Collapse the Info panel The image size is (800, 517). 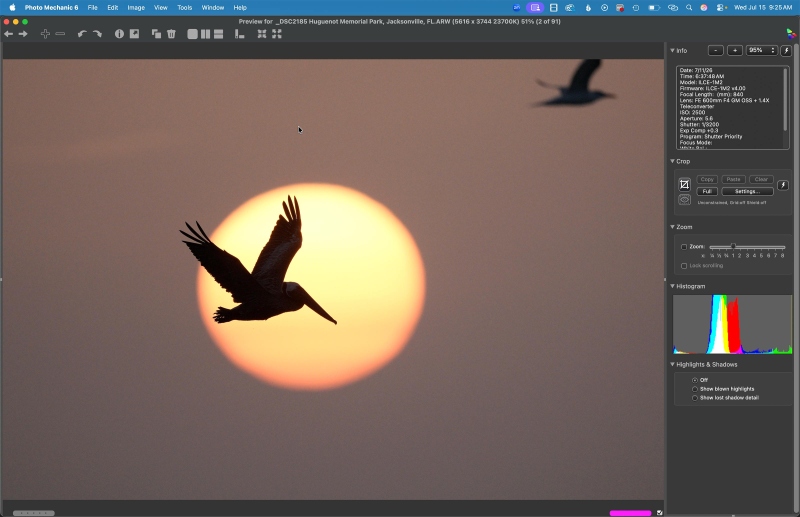[x=672, y=50]
